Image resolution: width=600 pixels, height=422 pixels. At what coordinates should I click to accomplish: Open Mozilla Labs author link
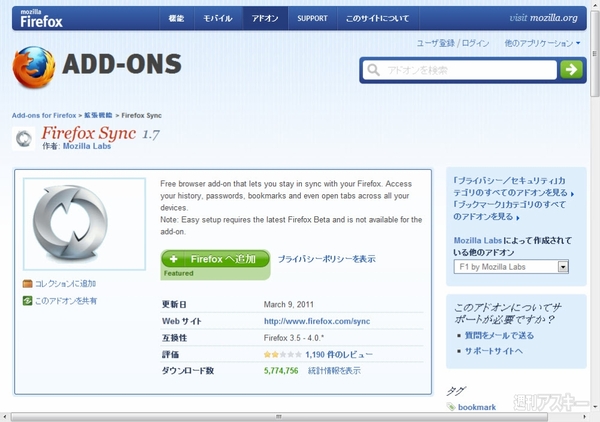[87, 146]
